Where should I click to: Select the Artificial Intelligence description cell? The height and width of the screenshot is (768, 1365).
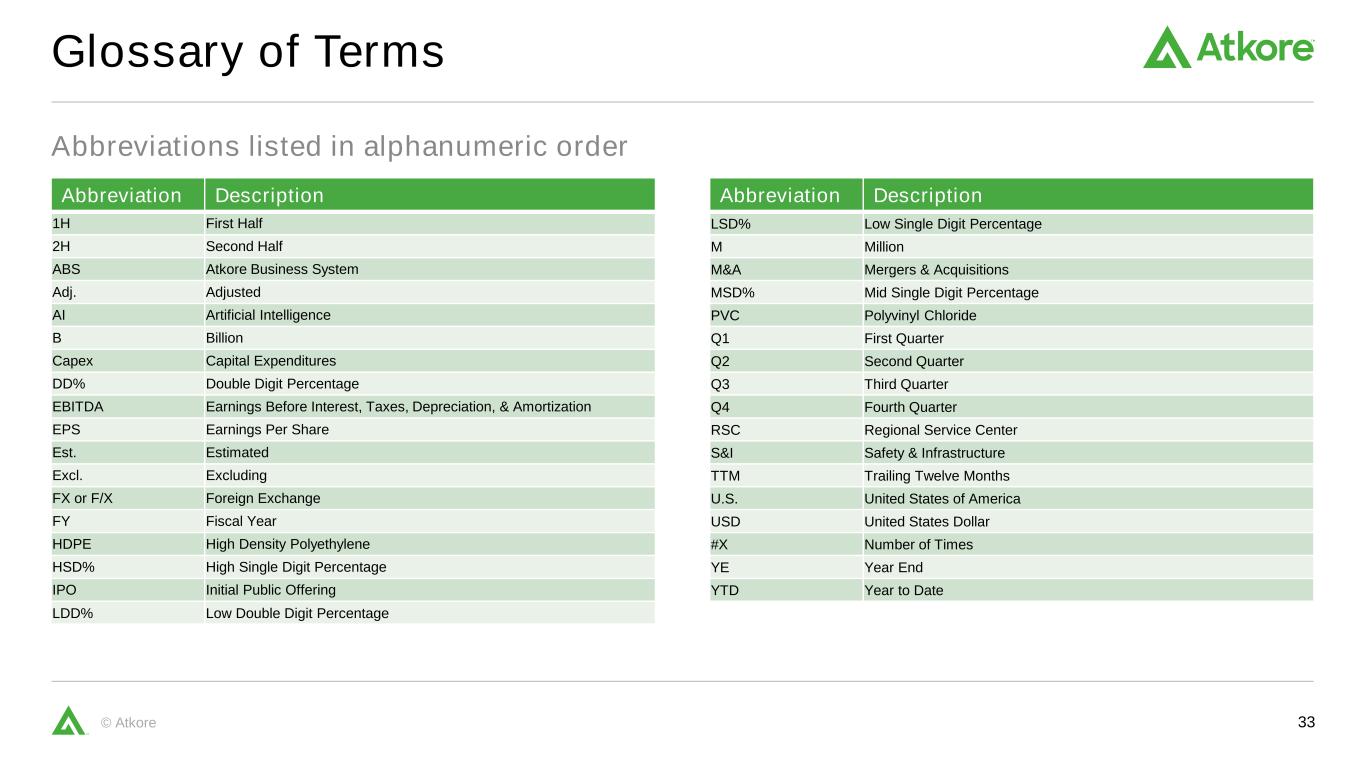point(268,315)
